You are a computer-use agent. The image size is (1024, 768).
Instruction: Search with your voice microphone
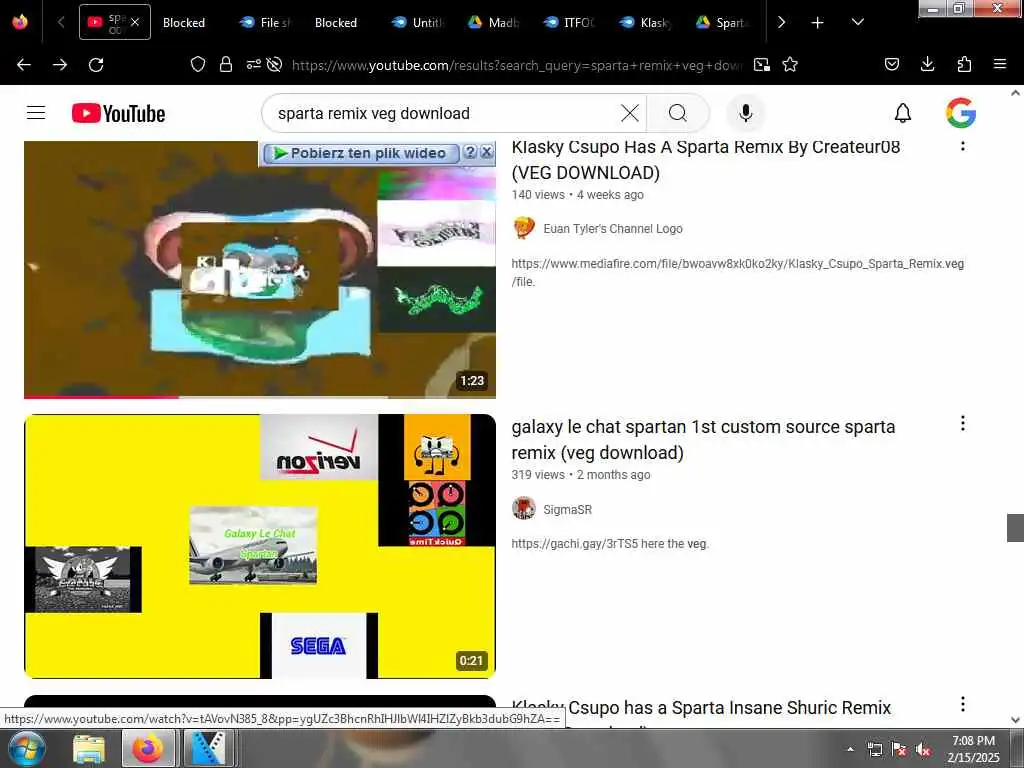click(745, 113)
